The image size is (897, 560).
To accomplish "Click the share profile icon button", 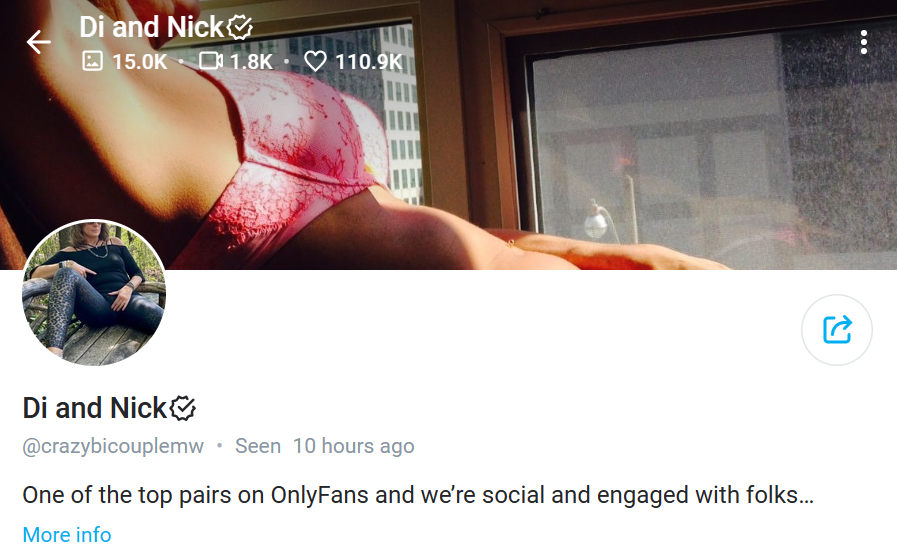I will [836, 330].
